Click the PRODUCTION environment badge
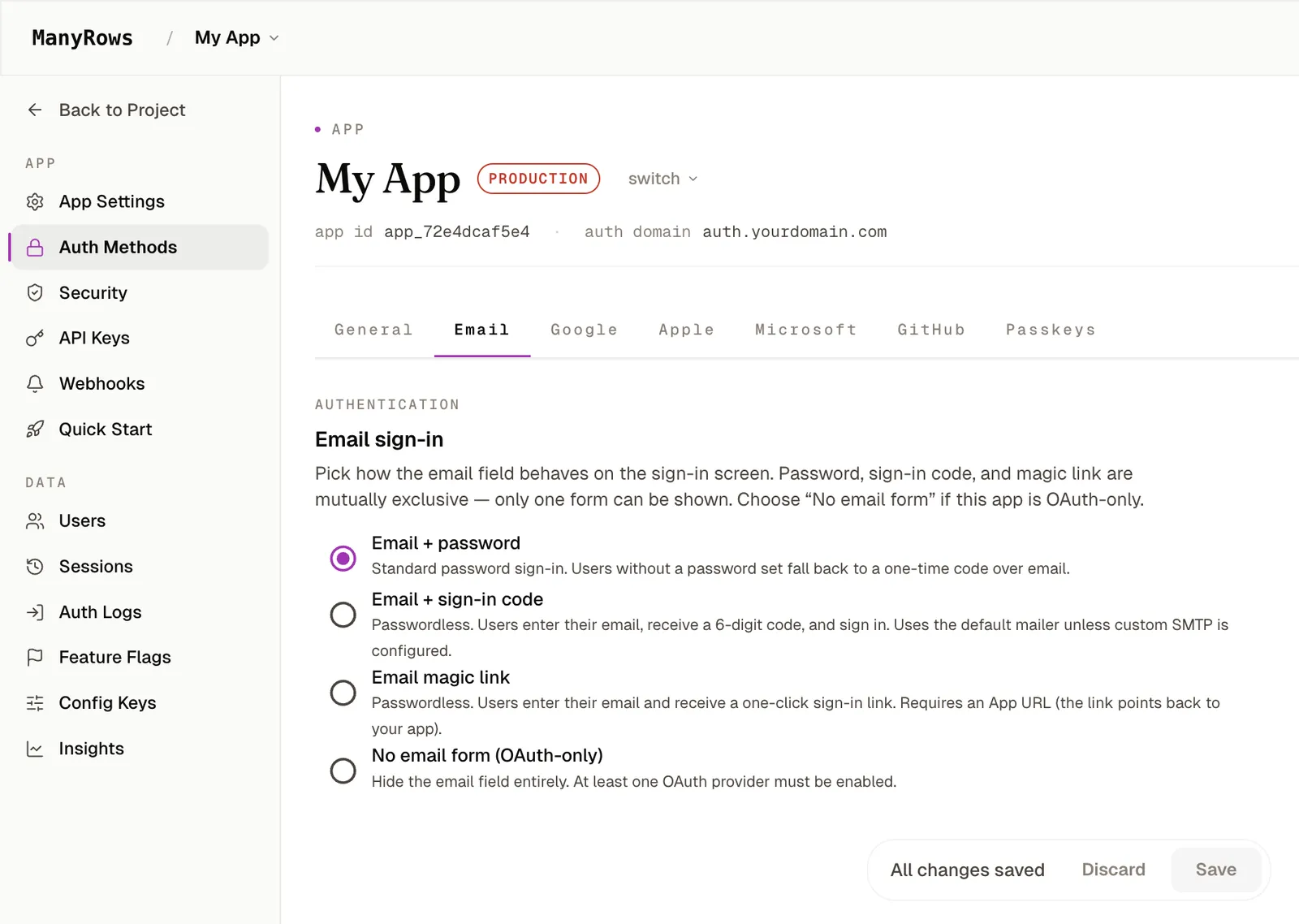 [538, 179]
